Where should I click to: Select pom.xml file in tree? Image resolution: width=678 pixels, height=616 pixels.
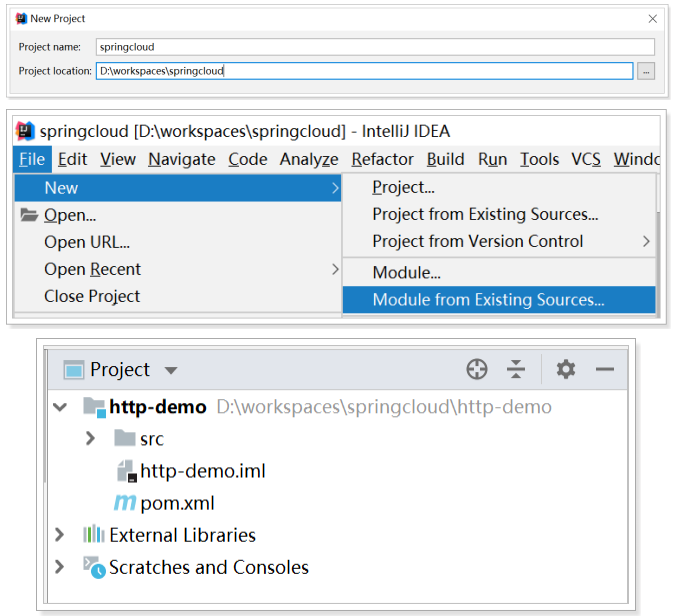(x=338, y=503)
